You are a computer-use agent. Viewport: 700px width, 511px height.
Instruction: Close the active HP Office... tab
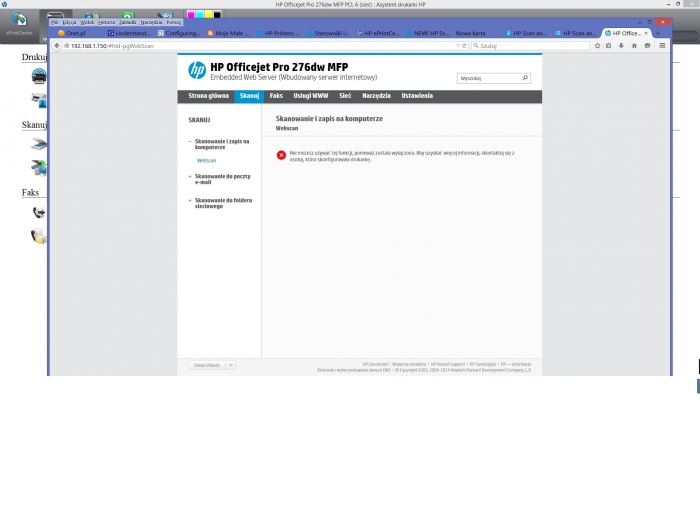tap(646, 33)
